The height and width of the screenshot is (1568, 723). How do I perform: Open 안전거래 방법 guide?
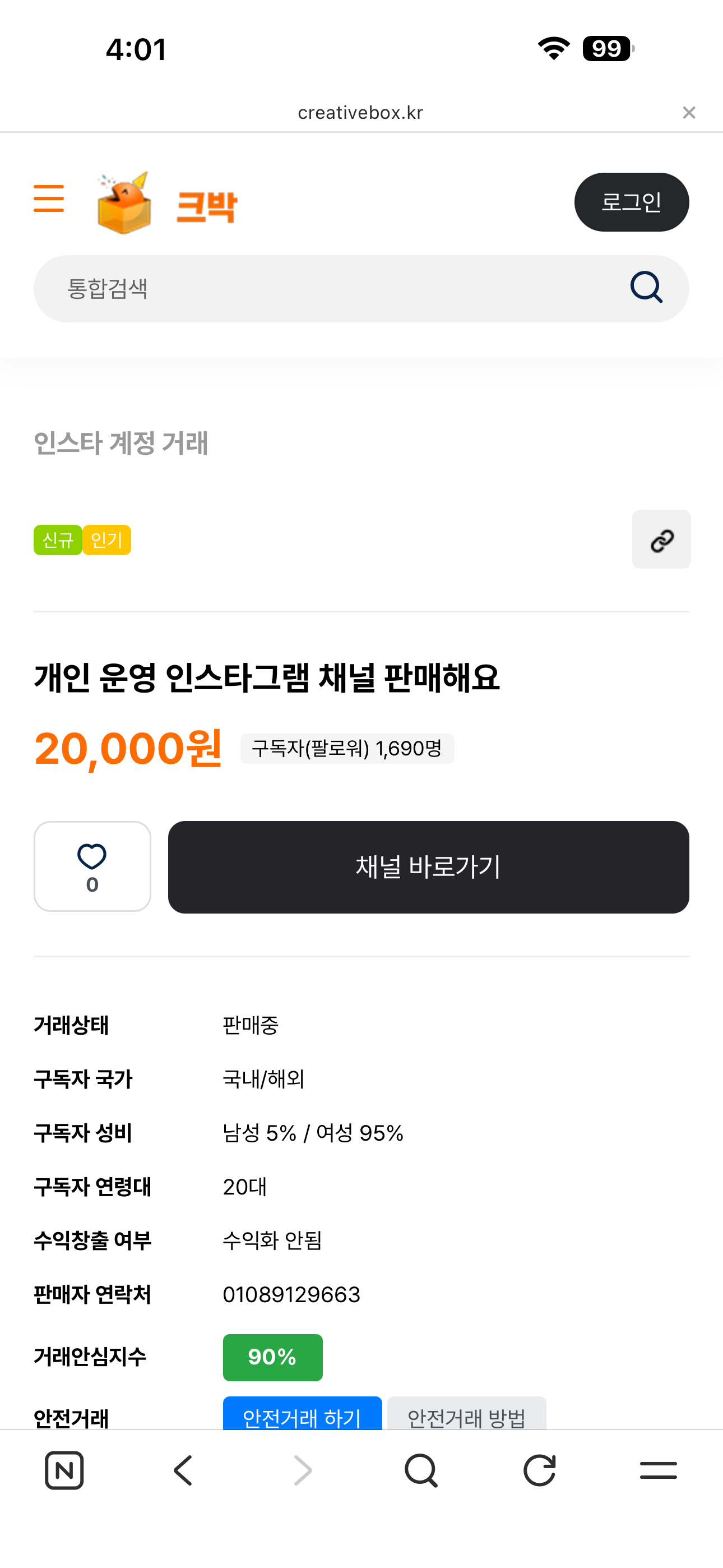pyautogui.click(x=466, y=1416)
